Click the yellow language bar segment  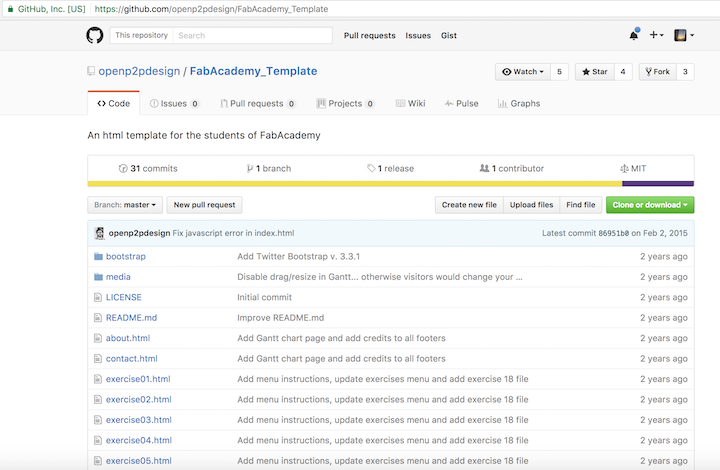point(355,184)
